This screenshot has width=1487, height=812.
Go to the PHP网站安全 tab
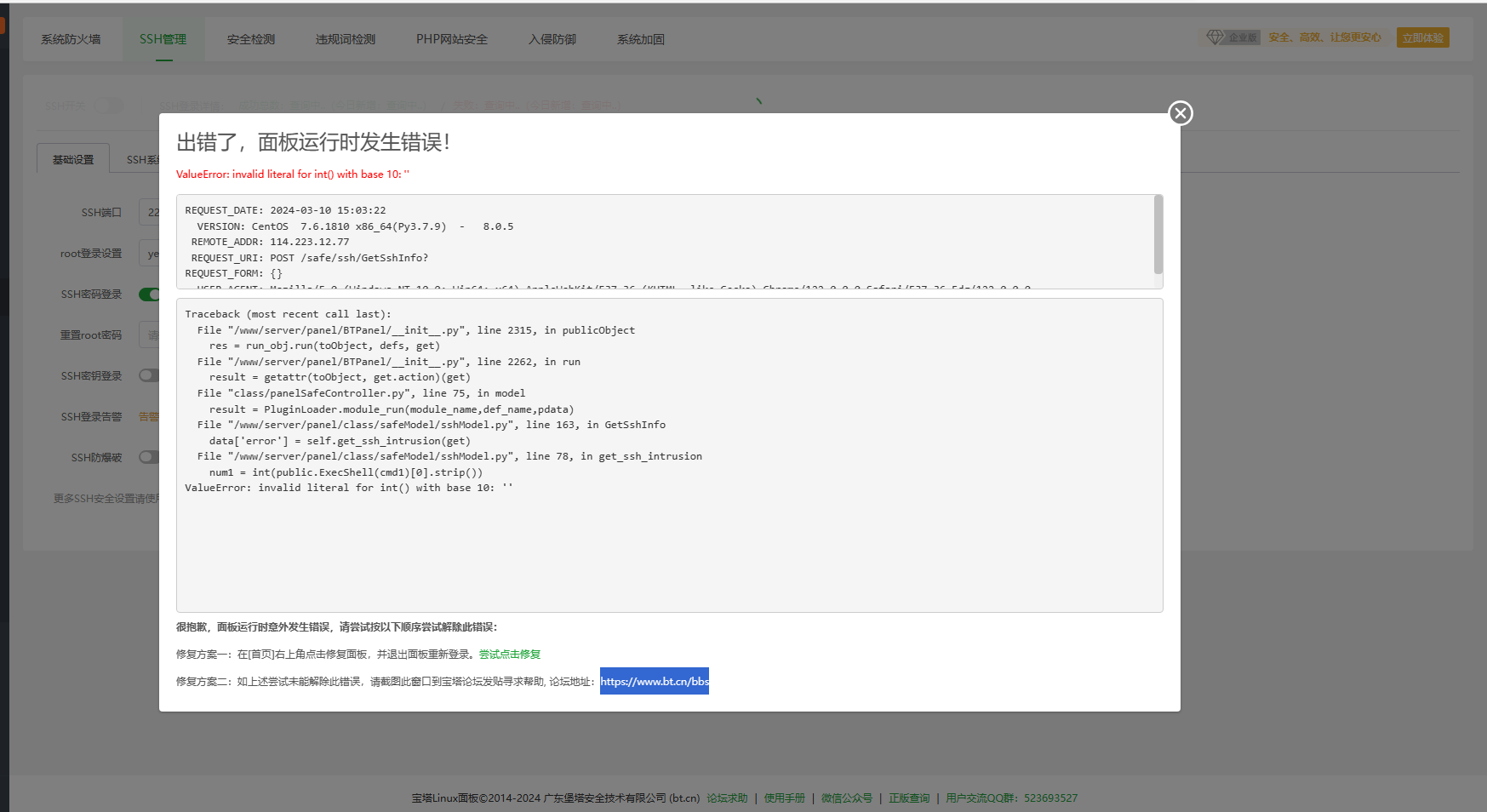[x=452, y=39]
